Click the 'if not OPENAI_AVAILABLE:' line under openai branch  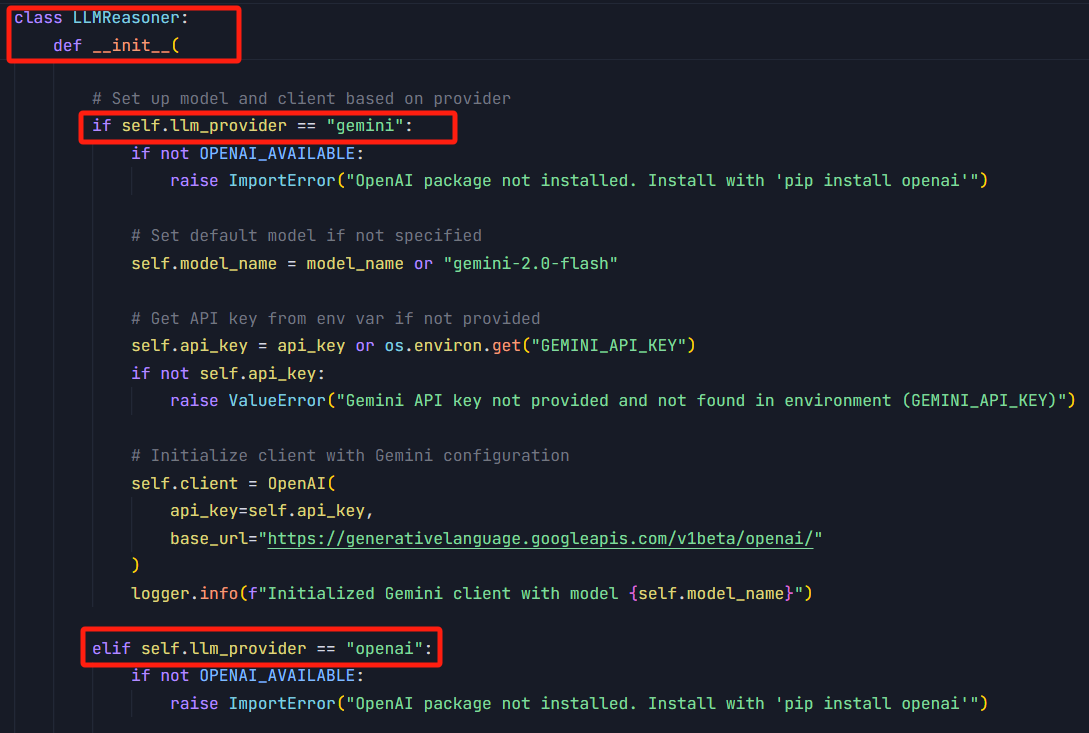click(x=247, y=676)
